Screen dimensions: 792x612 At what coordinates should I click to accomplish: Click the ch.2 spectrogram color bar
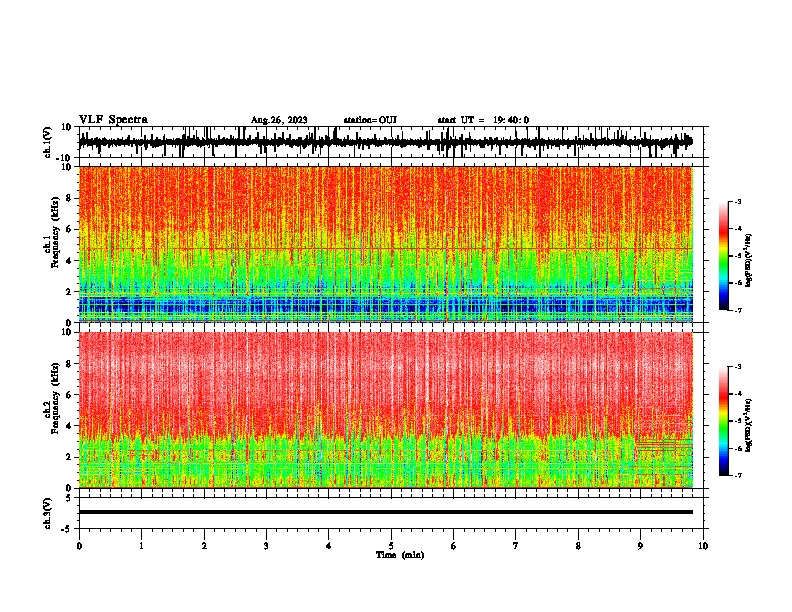[723, 421]
